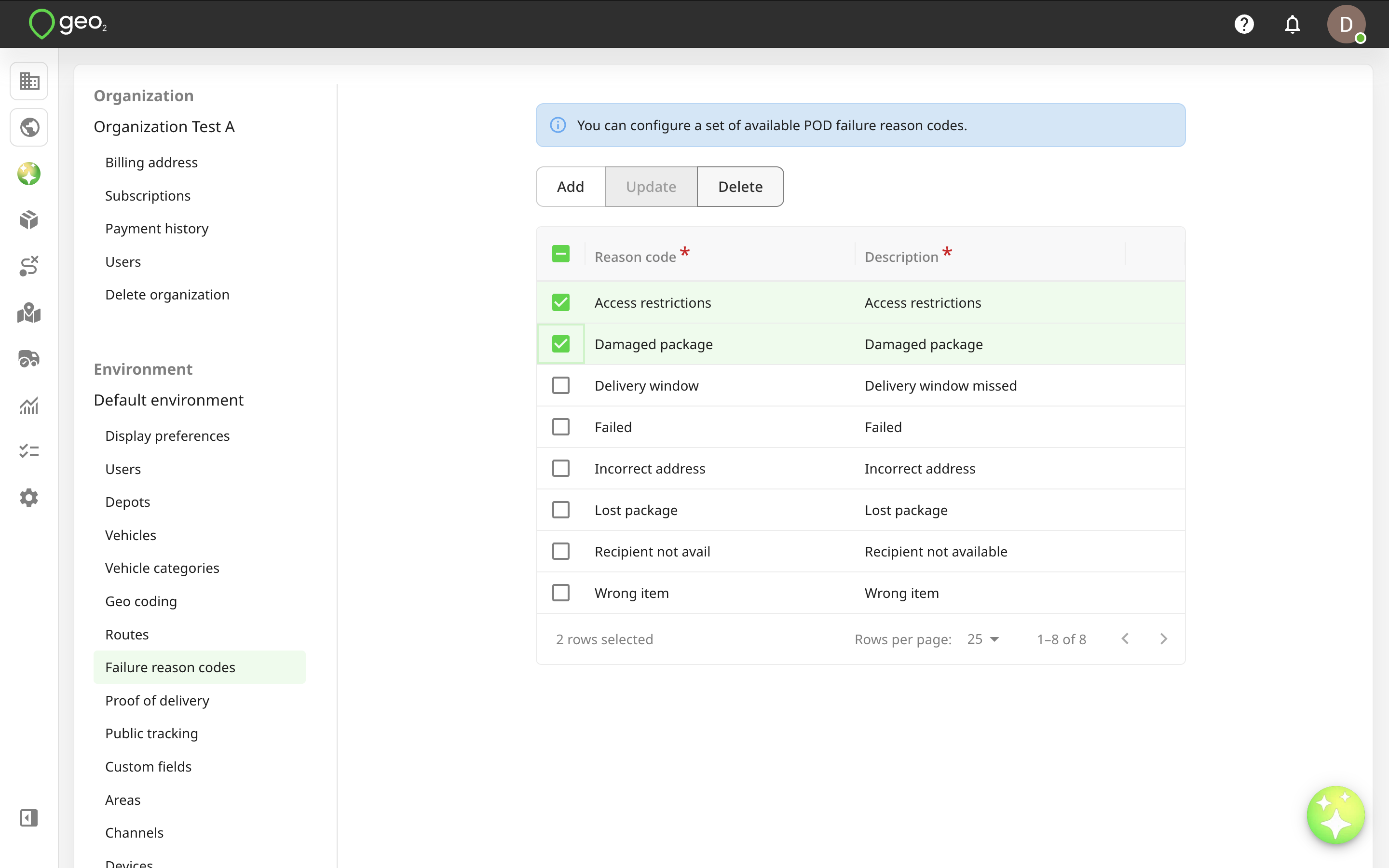Screen dimensions: 1389x868
Task: Open the help question mark icon
Action: pos(1244,24)
